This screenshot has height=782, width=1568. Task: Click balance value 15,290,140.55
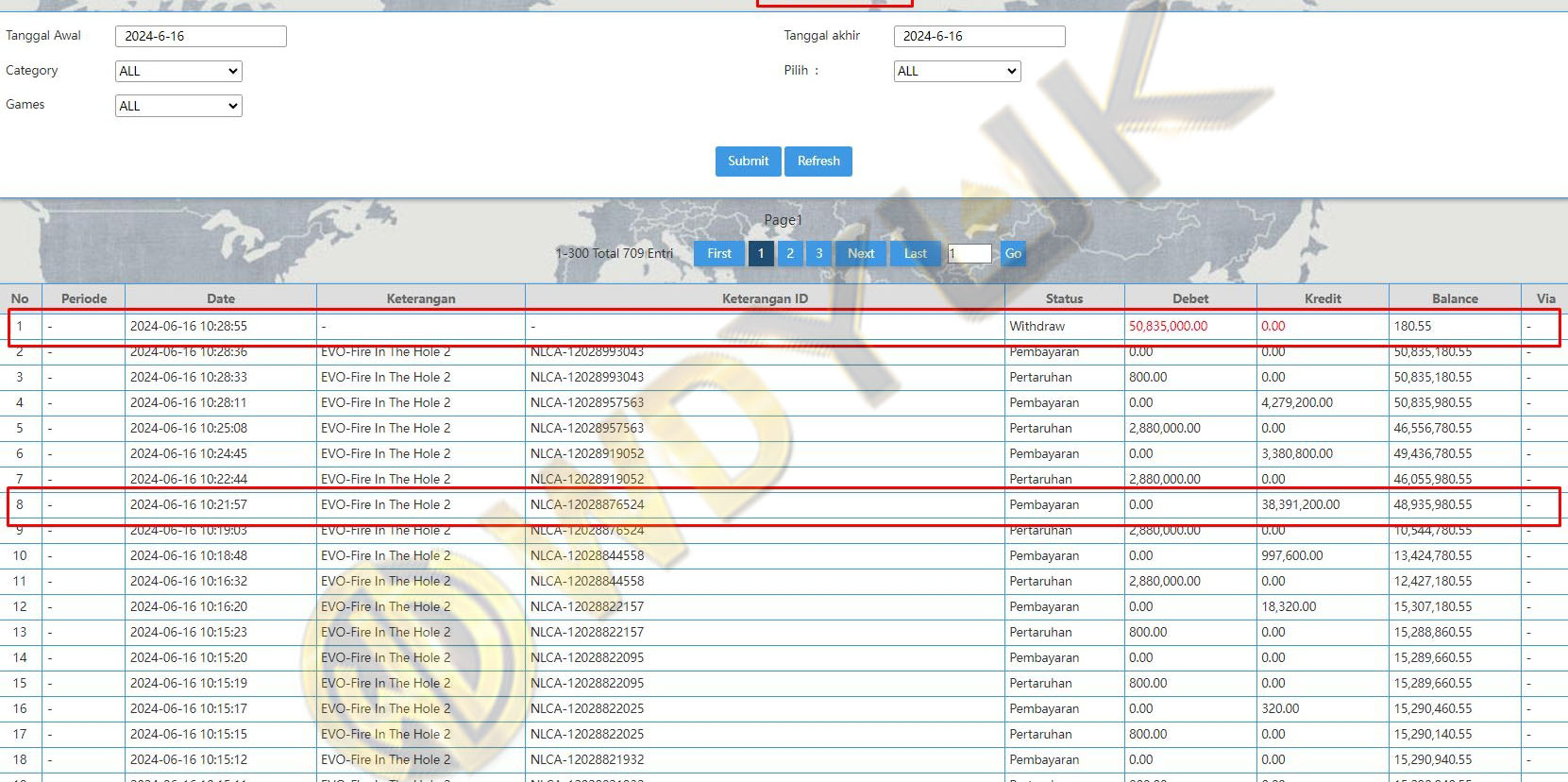[x=1433, y=734]
